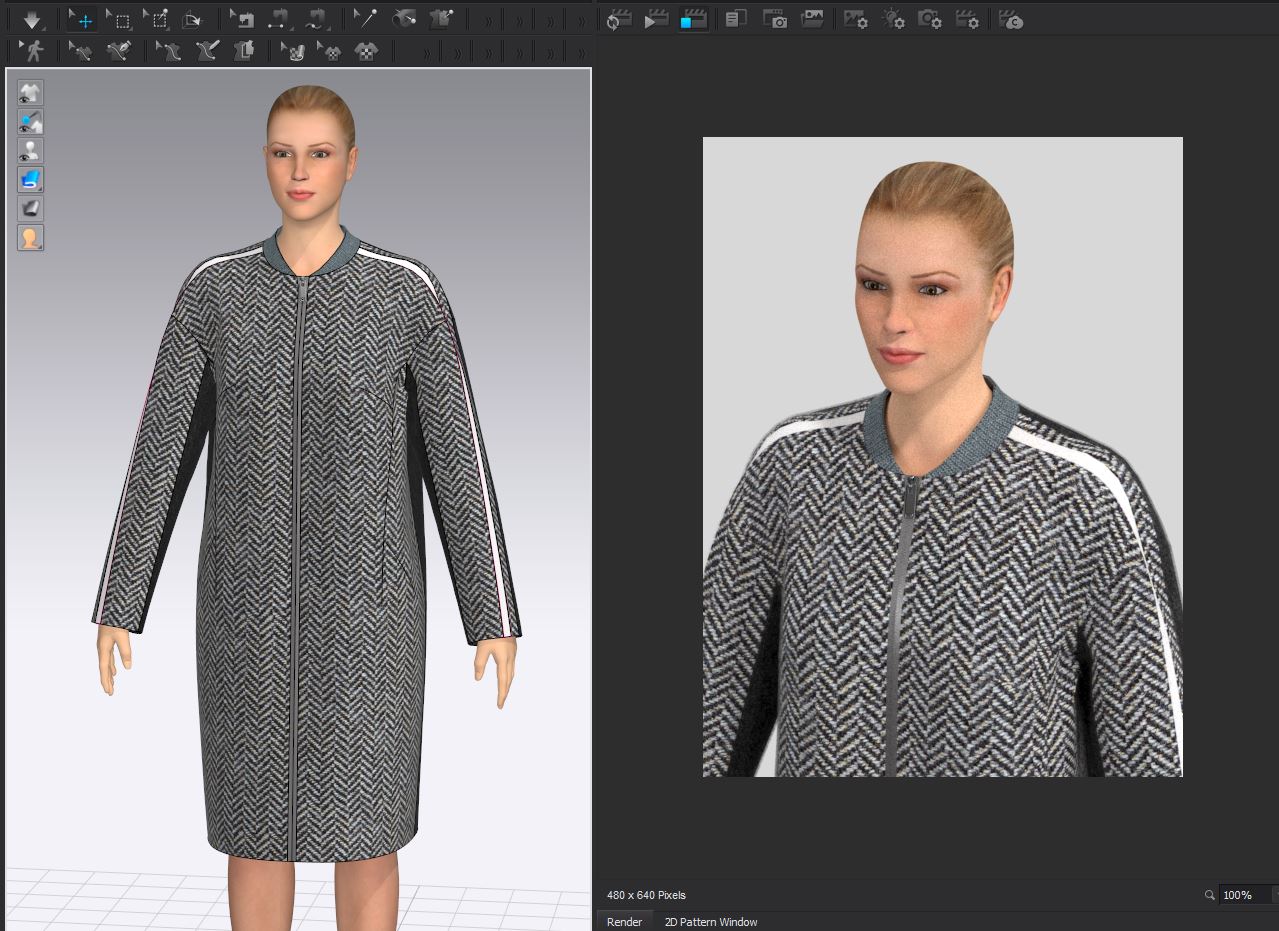Image resolution: width=1279 pixels, height=931 pixels.
Task: Start the final render with play clapperboard
Action: 656,19
